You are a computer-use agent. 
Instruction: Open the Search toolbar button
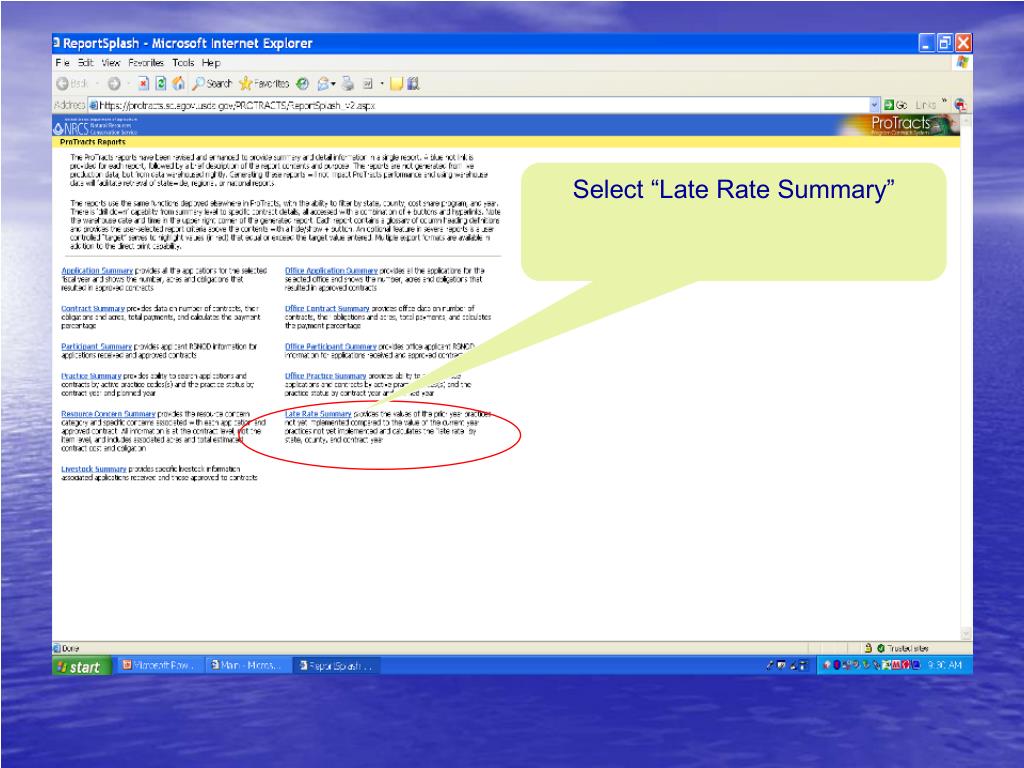coord(212,84)
